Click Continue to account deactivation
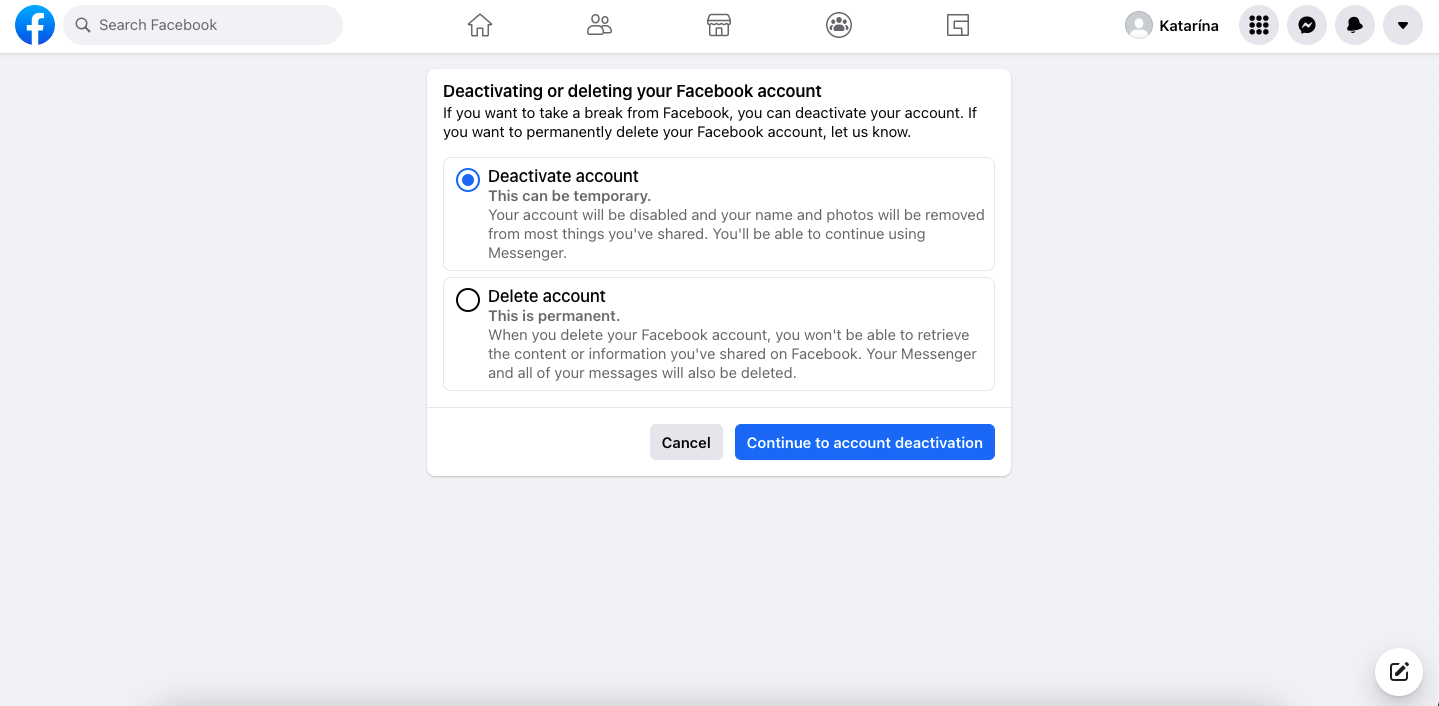The image size is (1439, 706). pyautogui.click(x=865, y=442)
